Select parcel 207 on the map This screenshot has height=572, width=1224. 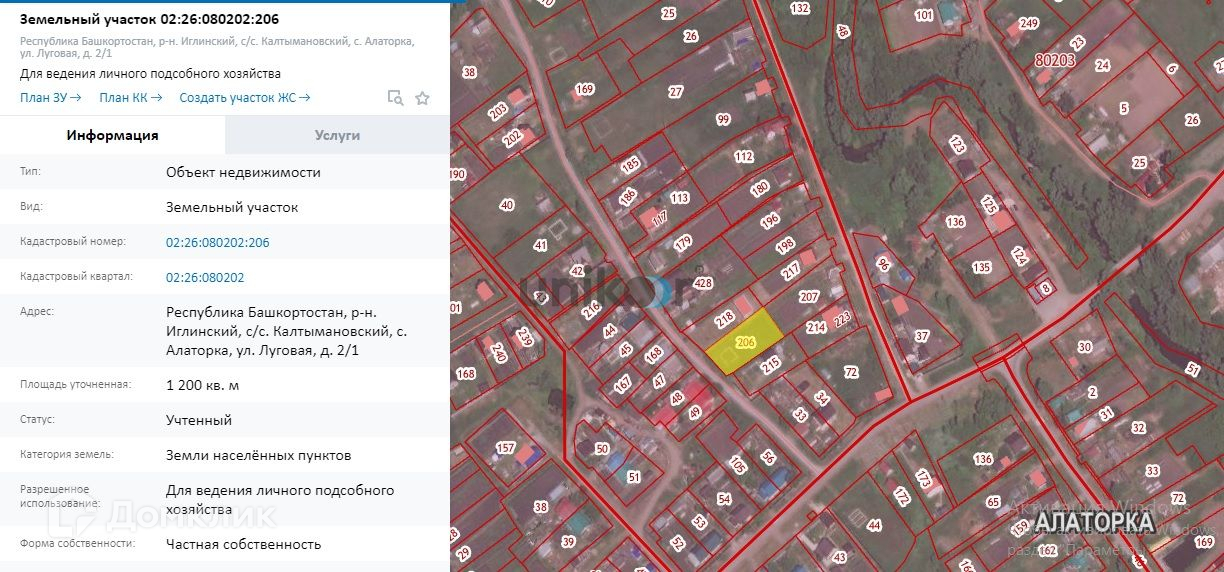click(809, 296)
